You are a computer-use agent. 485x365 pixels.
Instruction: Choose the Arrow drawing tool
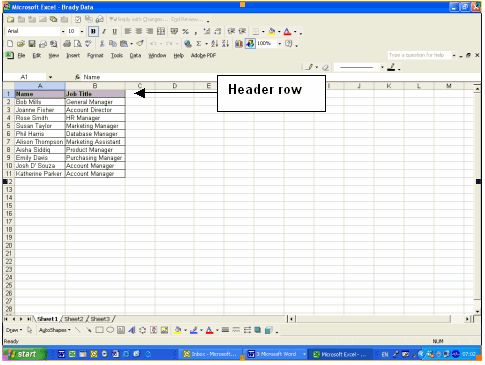pyautogui.click(x=88, y=330)
